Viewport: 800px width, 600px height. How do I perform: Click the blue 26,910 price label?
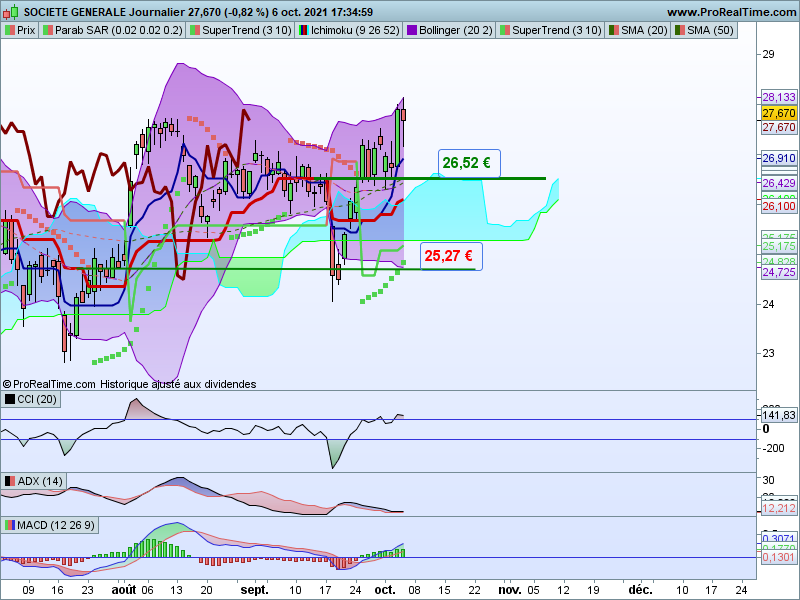779,158
